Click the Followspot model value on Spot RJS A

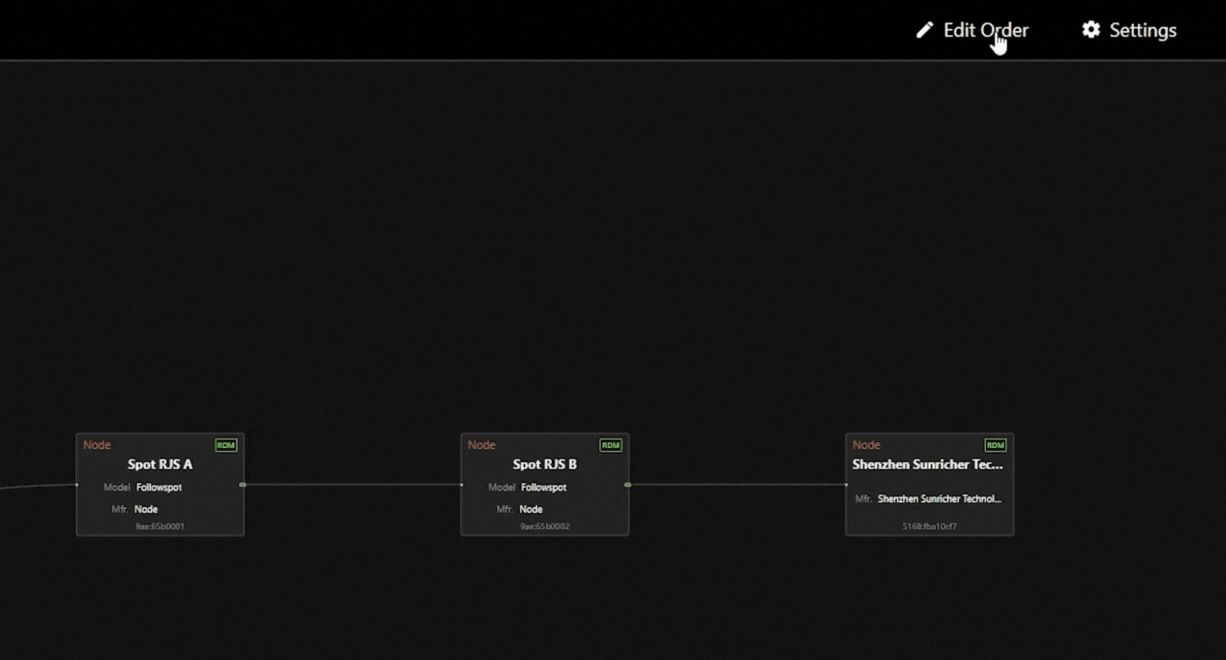[159, 488]
